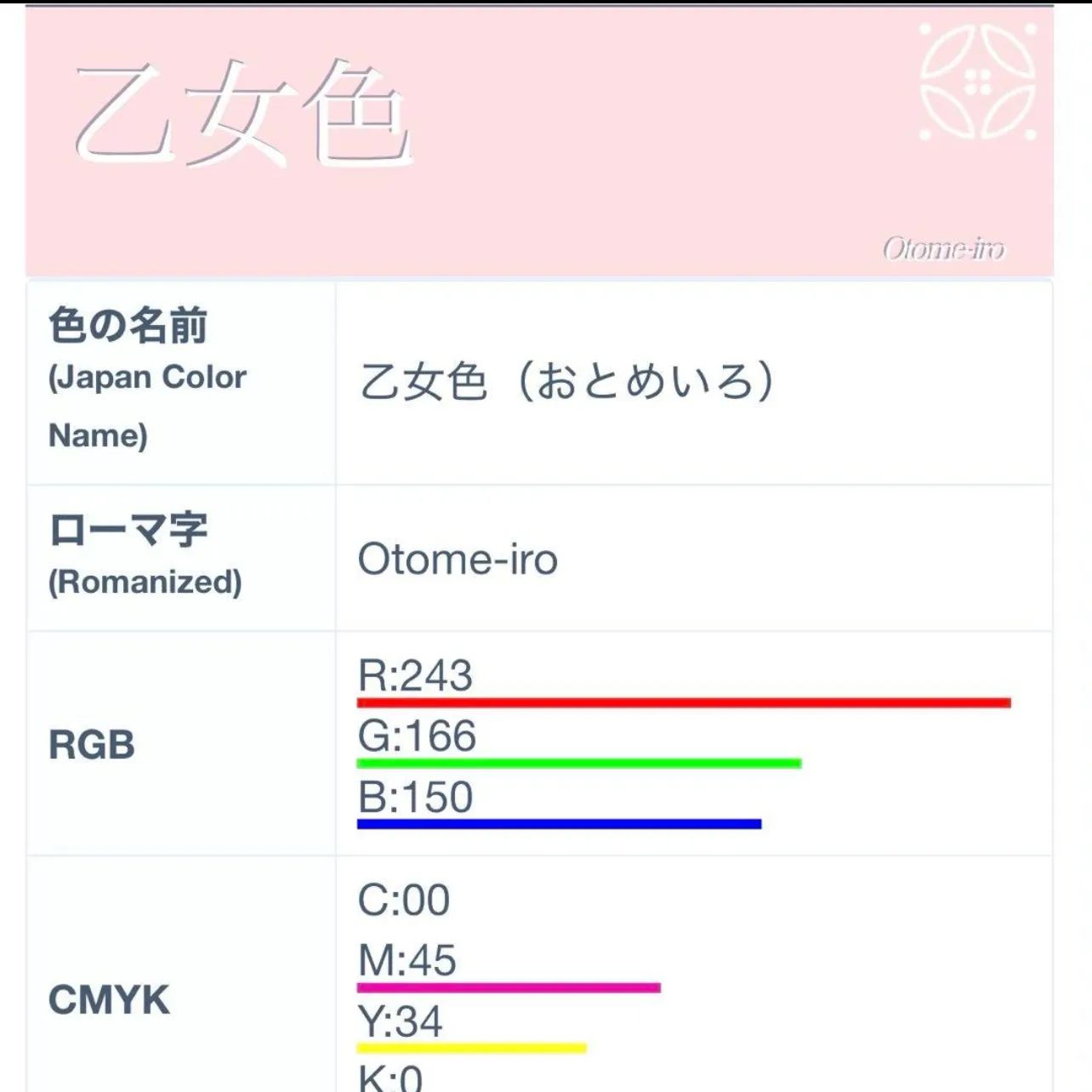Click the large 乙女色 banner title

pyautogui.click(x=242, y=113)
